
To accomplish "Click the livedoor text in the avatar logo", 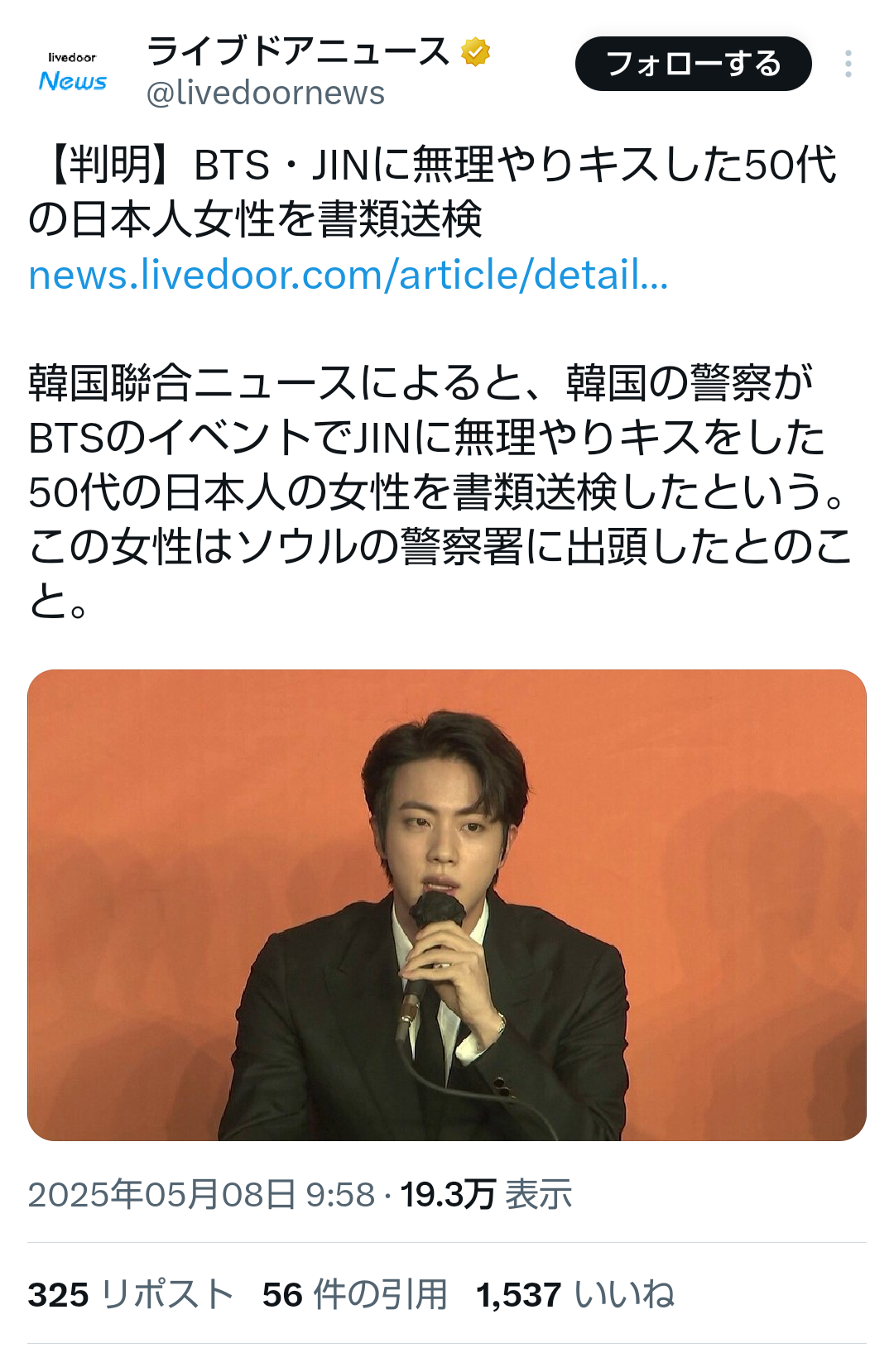I will point(72,57).
